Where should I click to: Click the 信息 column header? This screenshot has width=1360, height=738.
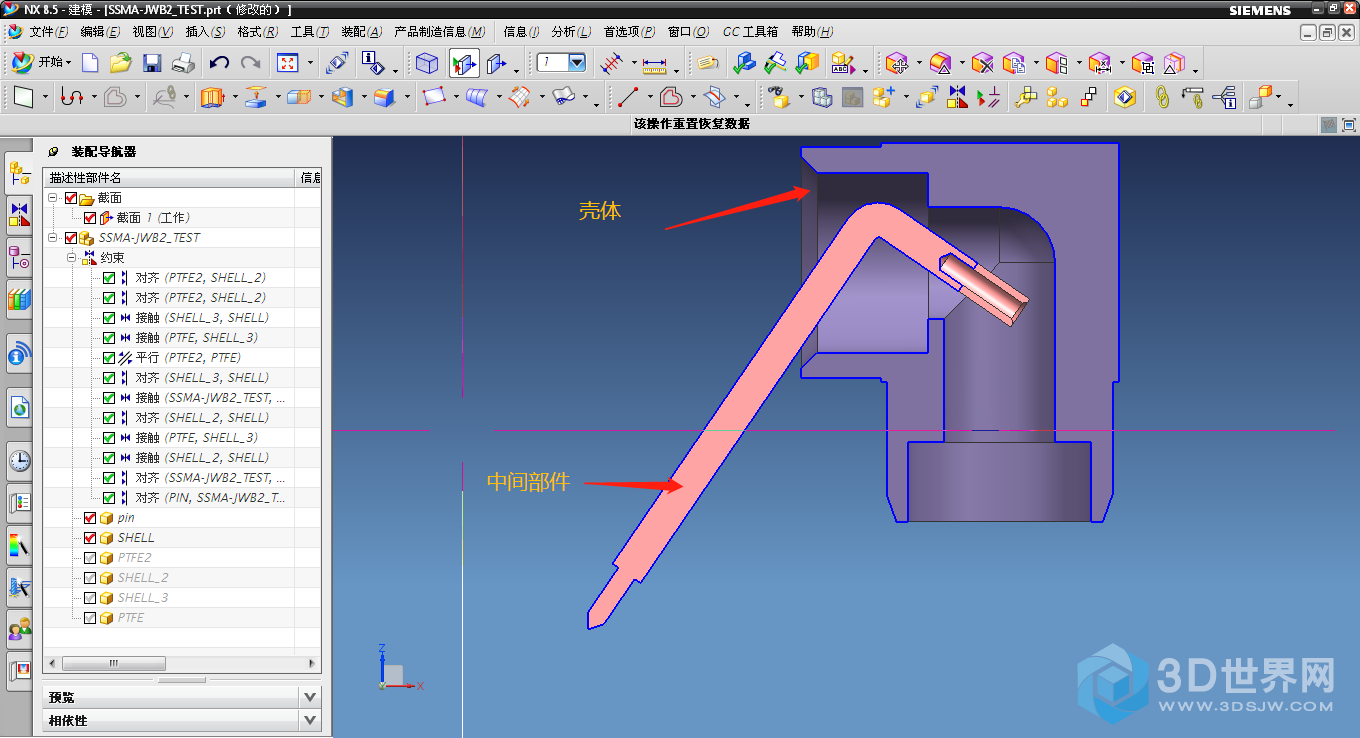(x=310, y=178)
